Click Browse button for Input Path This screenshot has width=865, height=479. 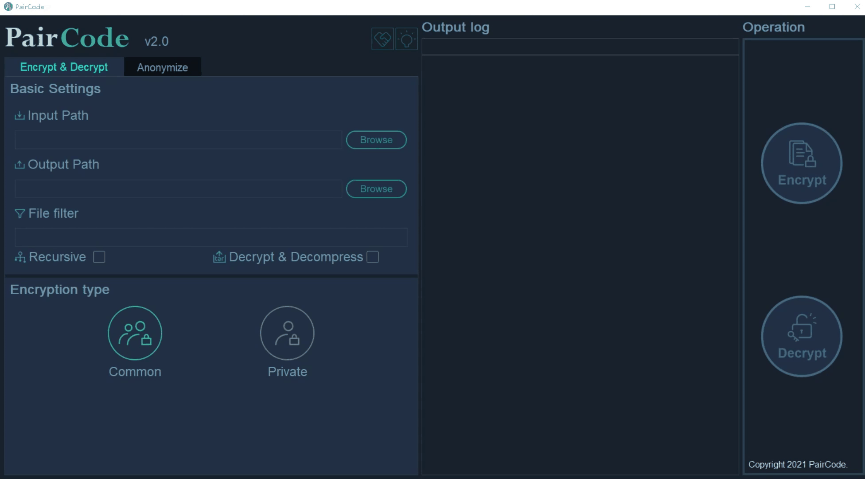[x=376, y=140]
